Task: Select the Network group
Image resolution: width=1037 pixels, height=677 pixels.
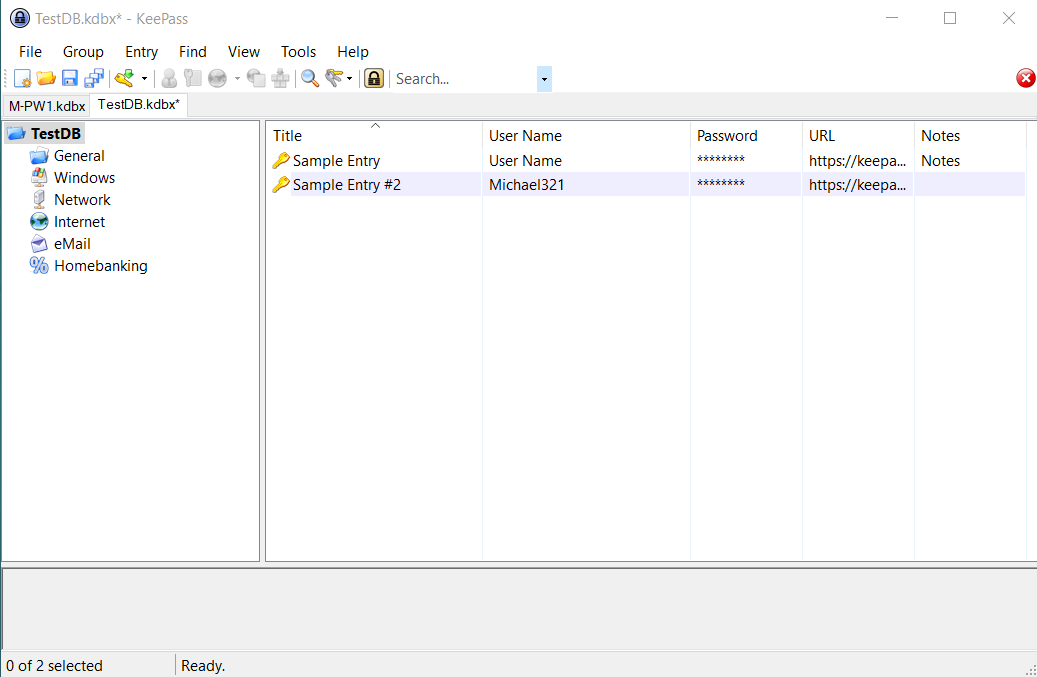Action: coord(82,200)
